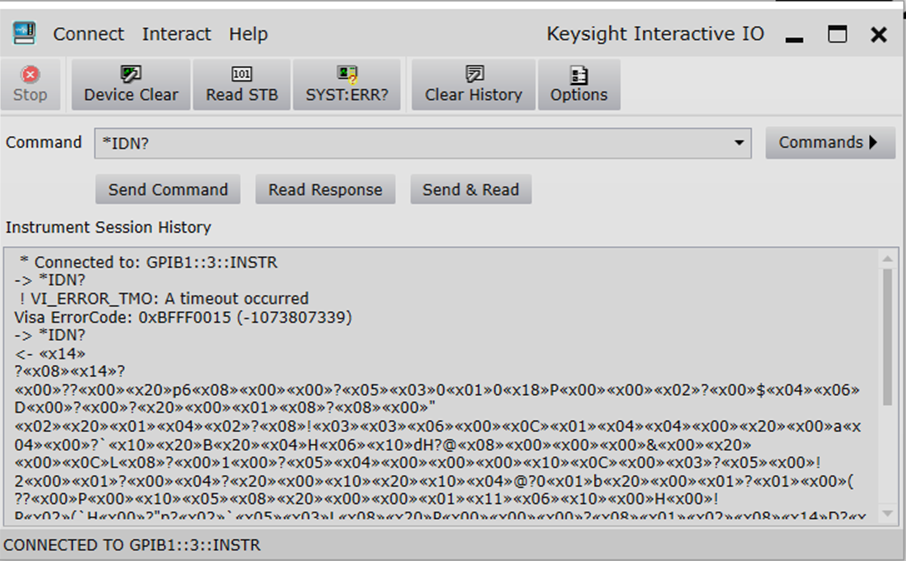Open the Connect menu
Viewport: 906px width, 561px height.
tap(88, 34)
